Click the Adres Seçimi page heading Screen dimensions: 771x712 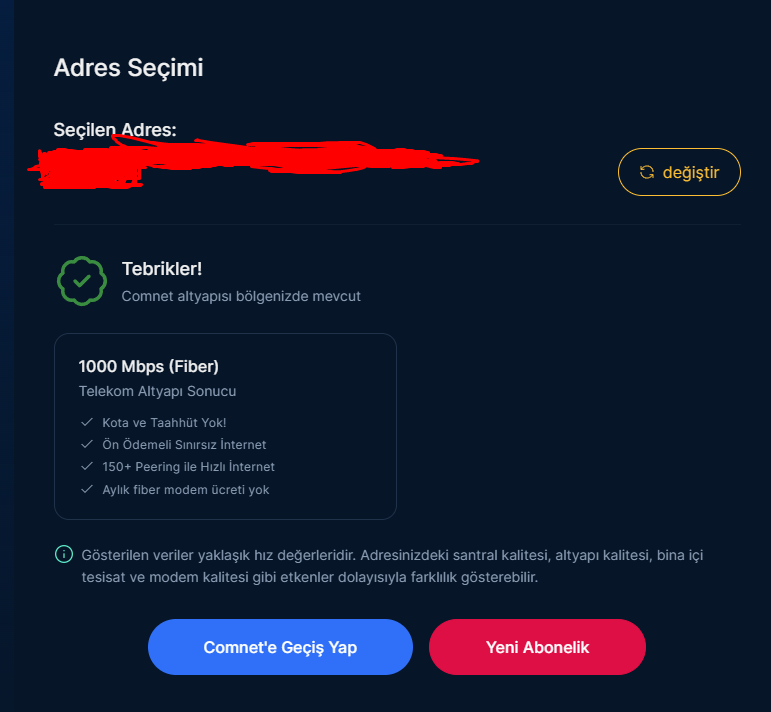point(128,68)
